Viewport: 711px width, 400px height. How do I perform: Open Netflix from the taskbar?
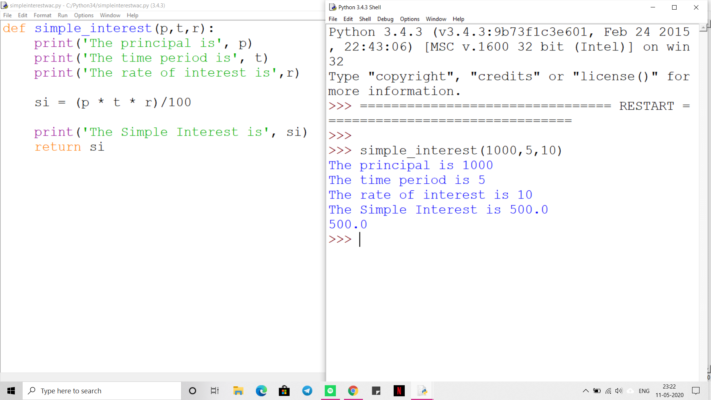click(399, 390)
